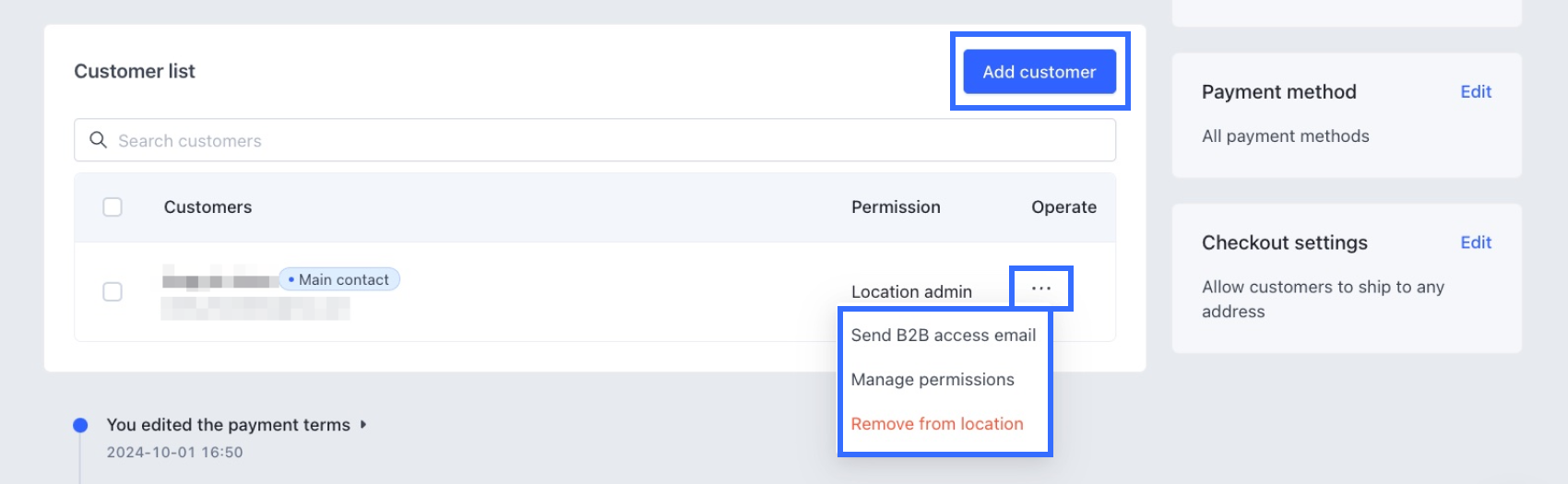The width and height of the screenshot is (1568, 484).
Task: Open the three-dot operate menu
Action: [1041, 289]
